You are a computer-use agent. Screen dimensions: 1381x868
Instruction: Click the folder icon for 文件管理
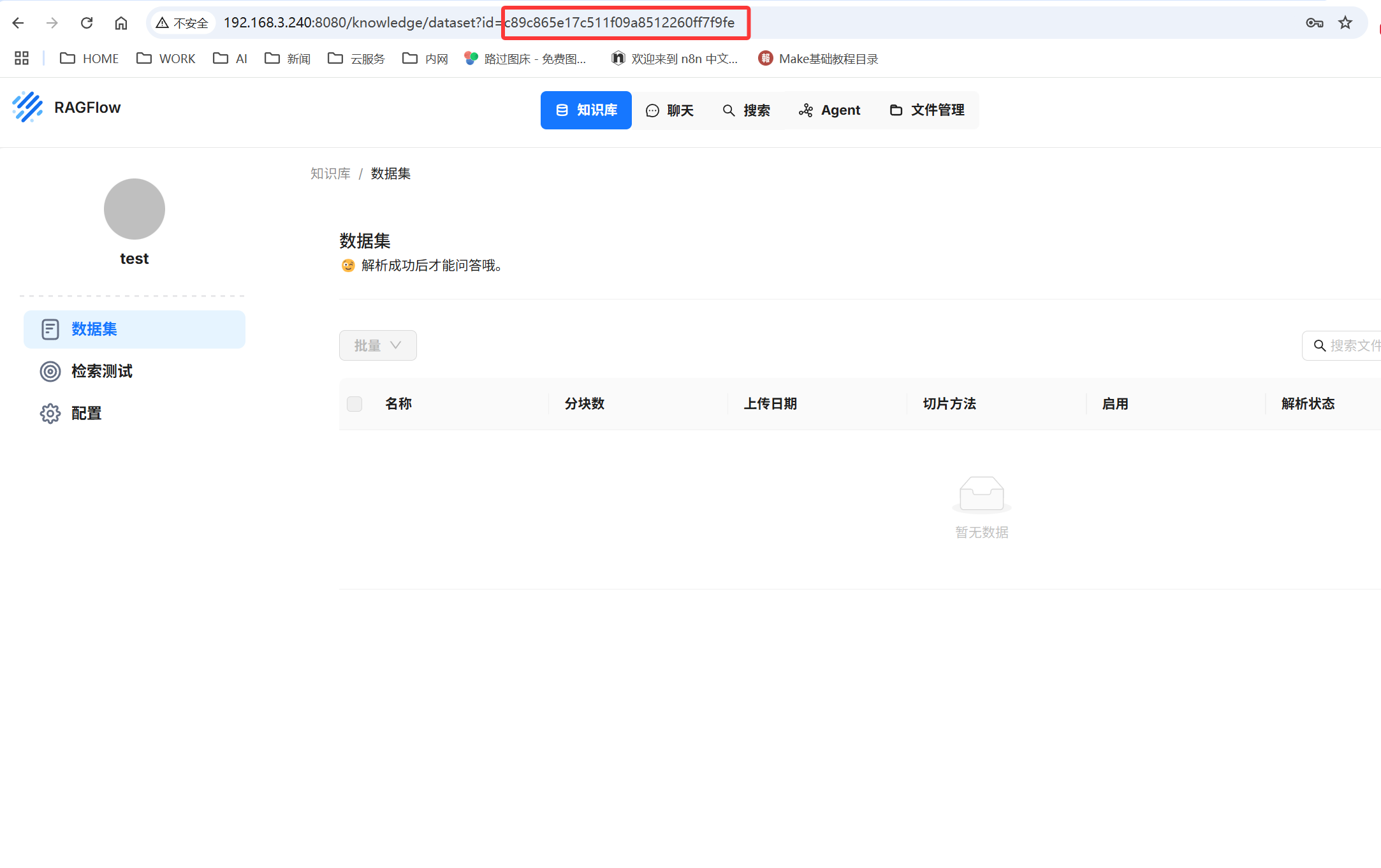[x=895, y=110]
